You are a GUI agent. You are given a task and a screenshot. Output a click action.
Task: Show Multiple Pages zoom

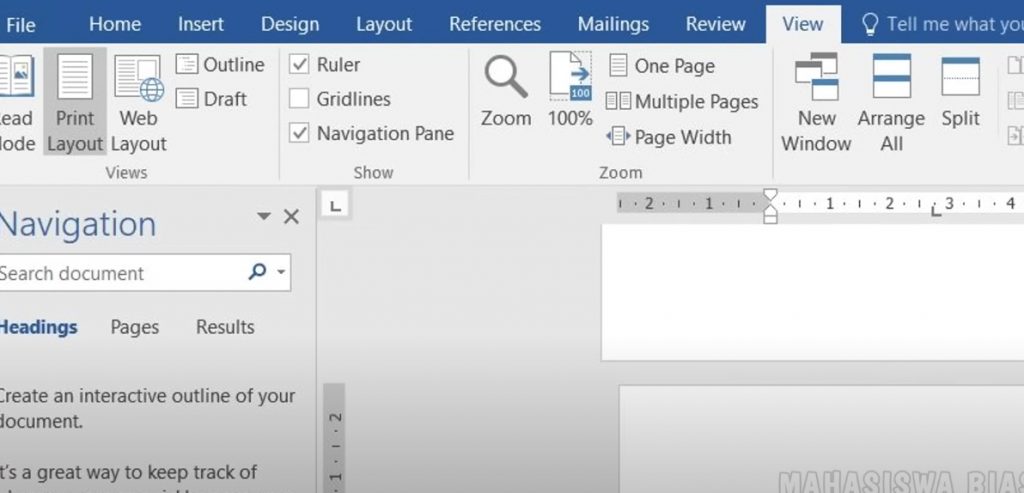(x=682, y=101)
